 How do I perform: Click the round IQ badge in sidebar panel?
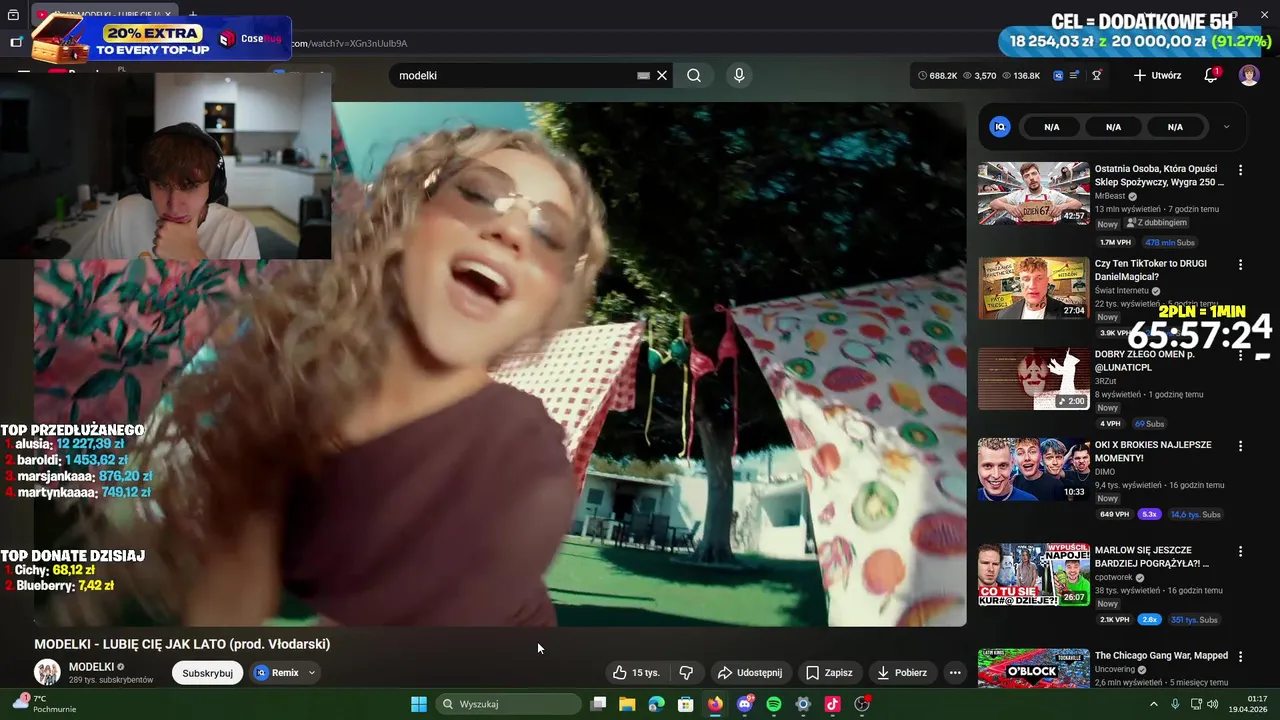[1000, 127]
